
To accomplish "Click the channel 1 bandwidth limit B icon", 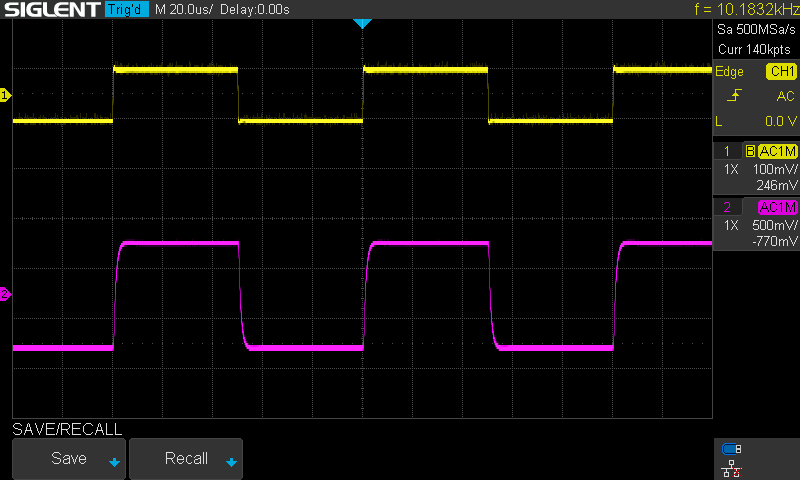I will (x=750, y=151).
